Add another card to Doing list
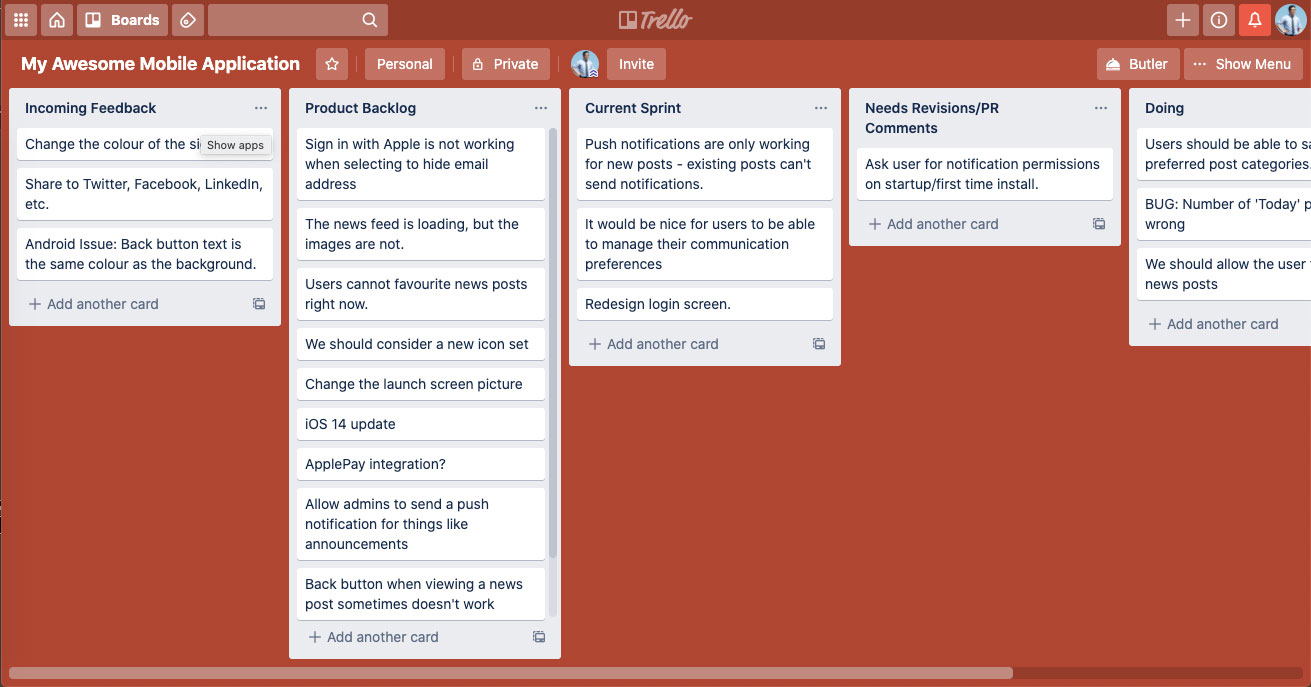Viewport: 1311px width, 687px height. tap(1213, 324)
